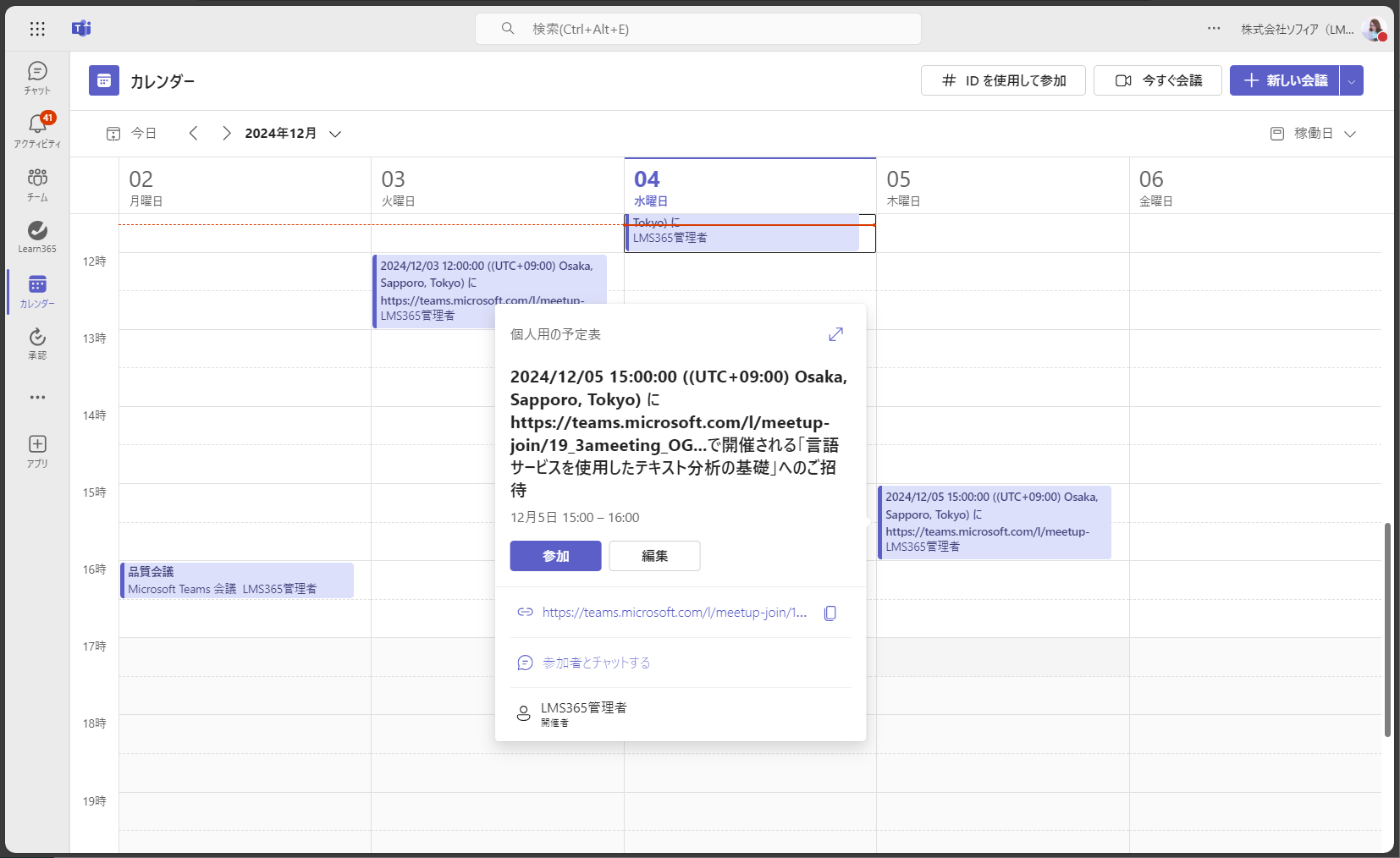The height and width of the screenshot is (858, 1400).
Task: Open the app launcher grid icon
Action: click(x=37, y=29)
